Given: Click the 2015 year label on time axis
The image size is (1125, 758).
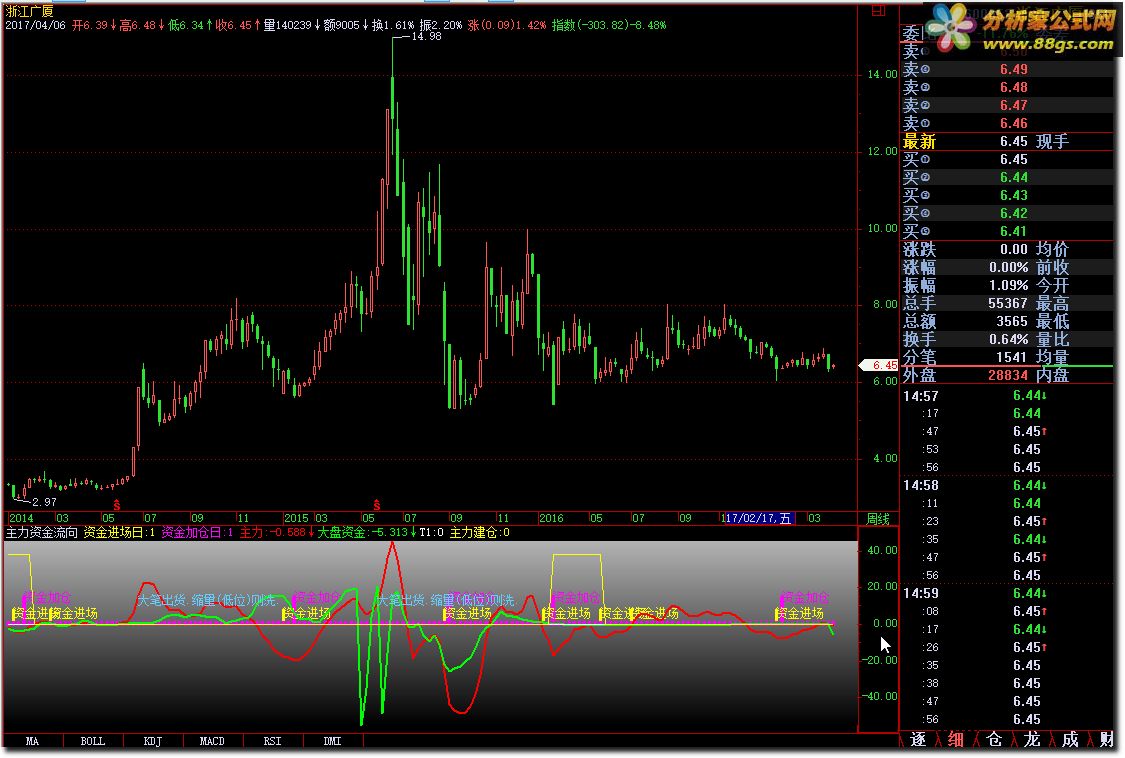Looking at the screenshot, I should (x=296, y=518).
